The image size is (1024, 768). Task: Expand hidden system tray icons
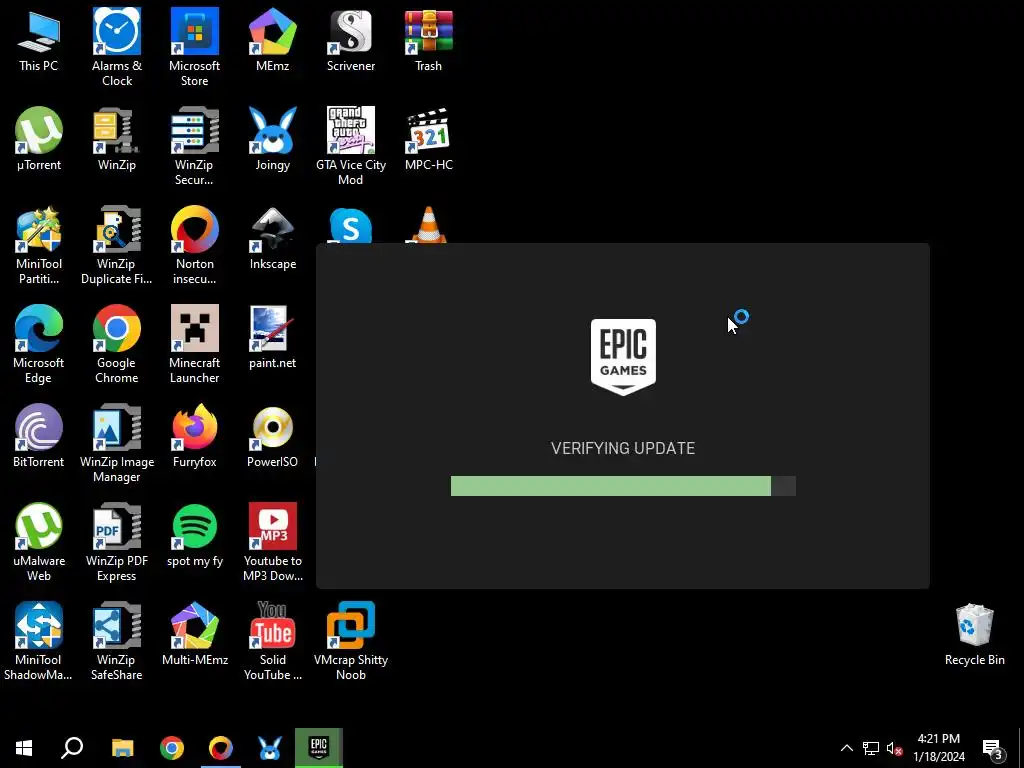coord(846,748)
